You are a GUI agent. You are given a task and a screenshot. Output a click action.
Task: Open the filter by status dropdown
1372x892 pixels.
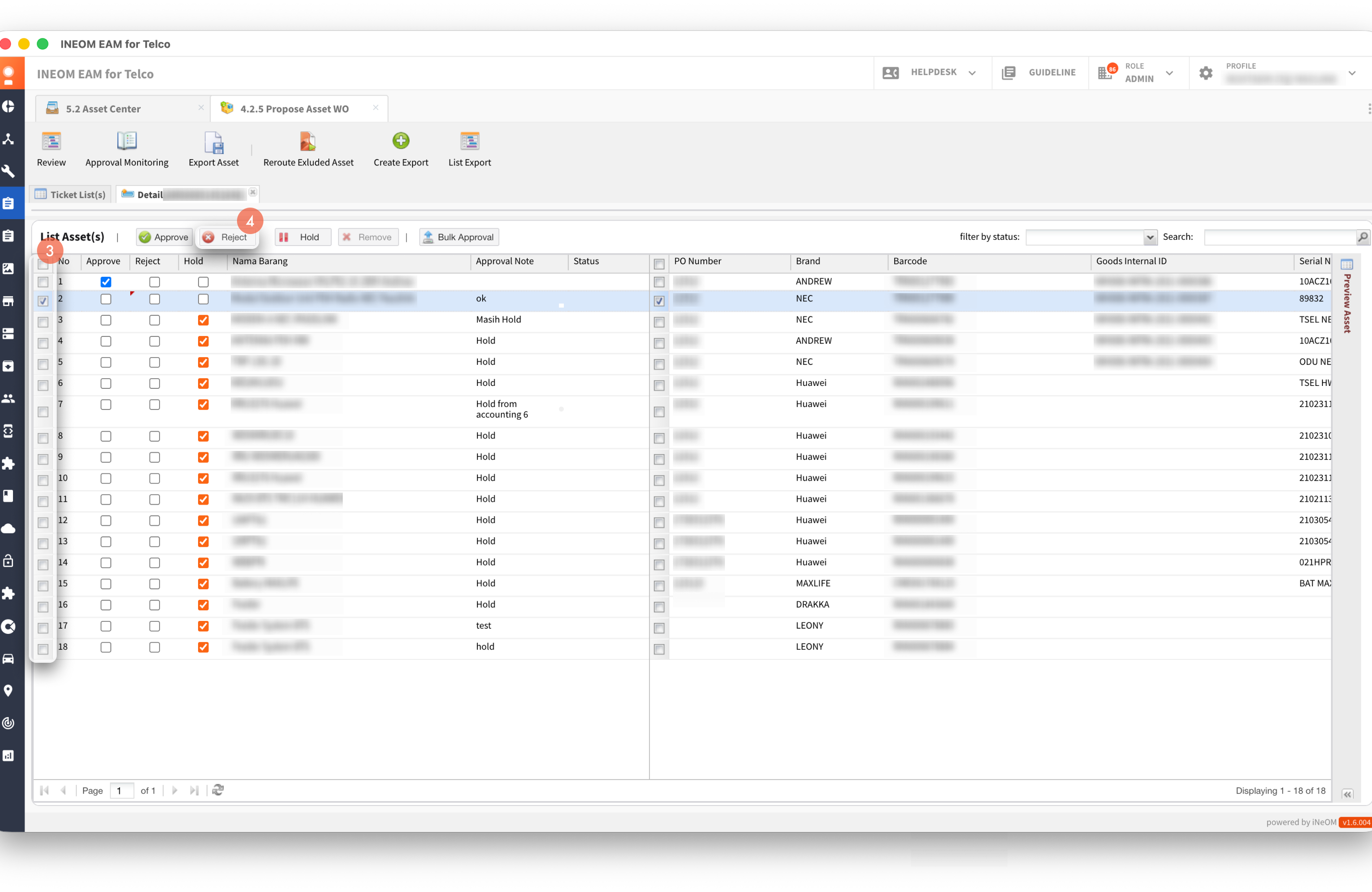(1149, 237)
